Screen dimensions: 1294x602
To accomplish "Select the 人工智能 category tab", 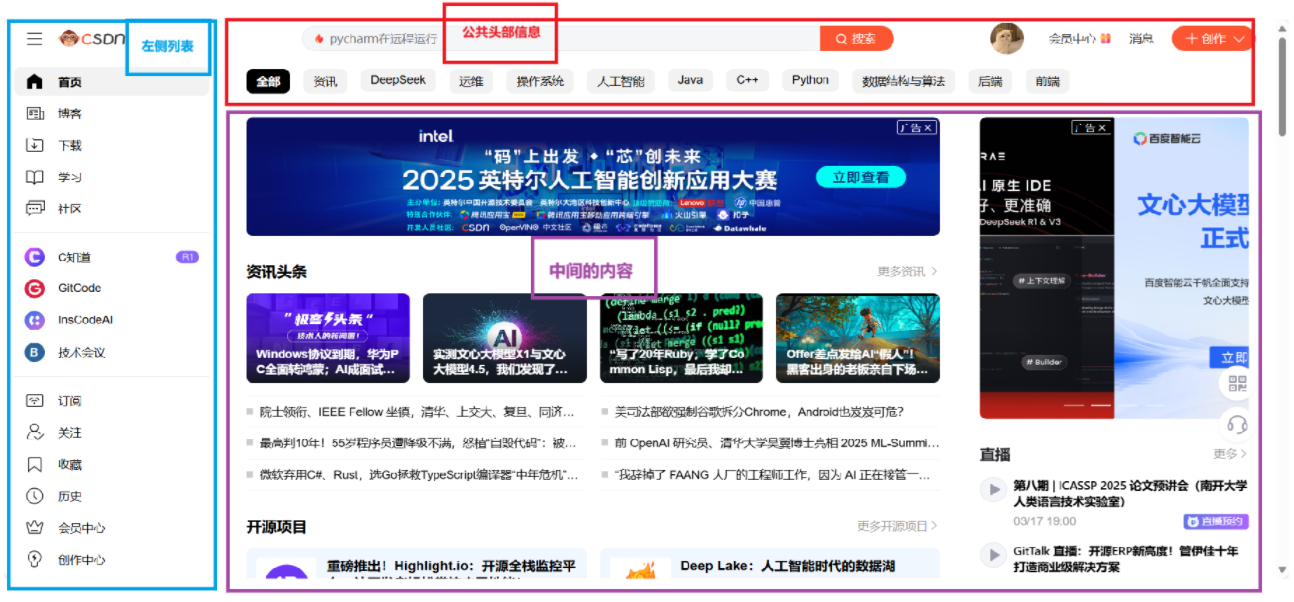I will 621,82.
